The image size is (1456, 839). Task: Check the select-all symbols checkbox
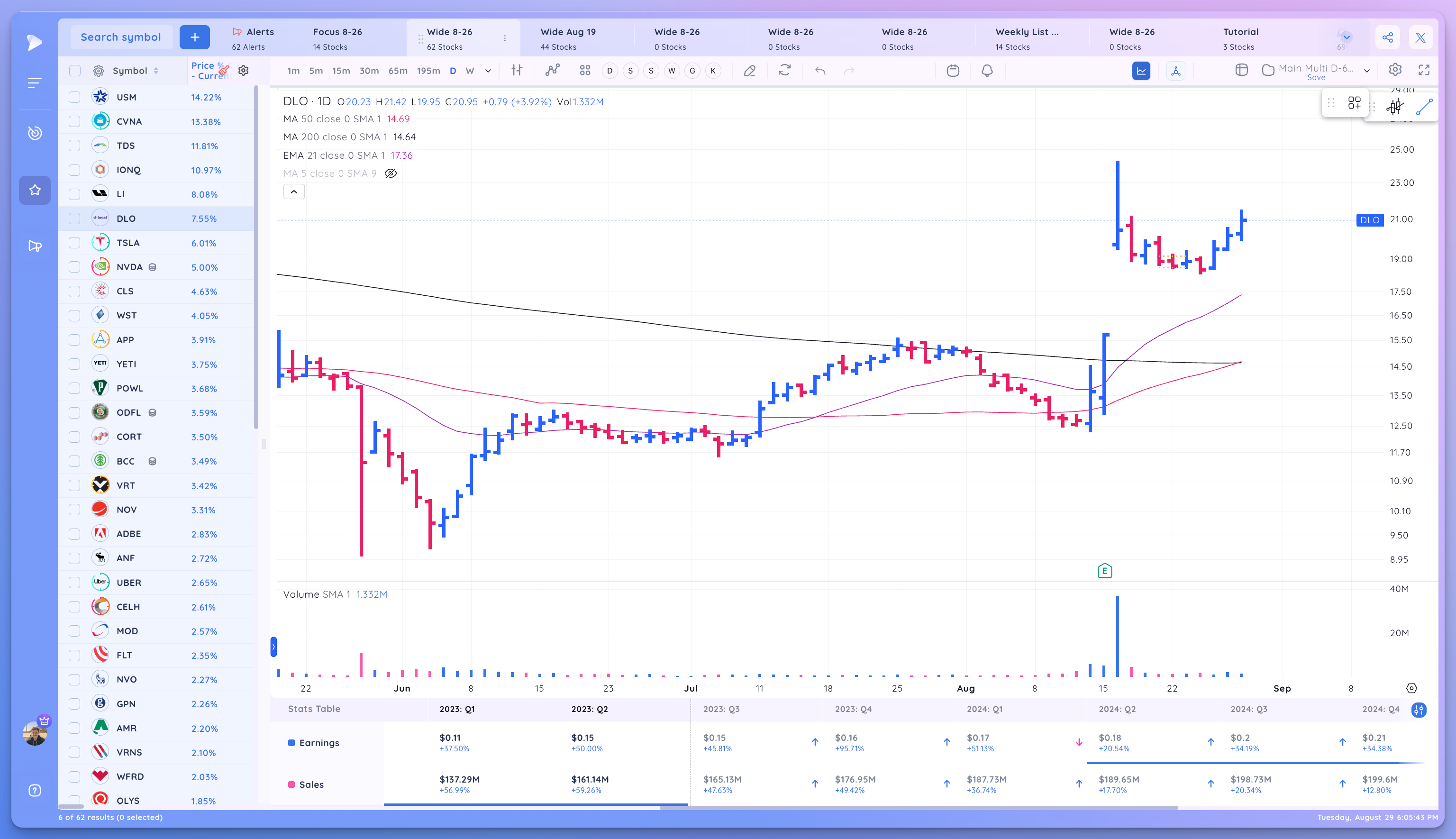[75, 70]
